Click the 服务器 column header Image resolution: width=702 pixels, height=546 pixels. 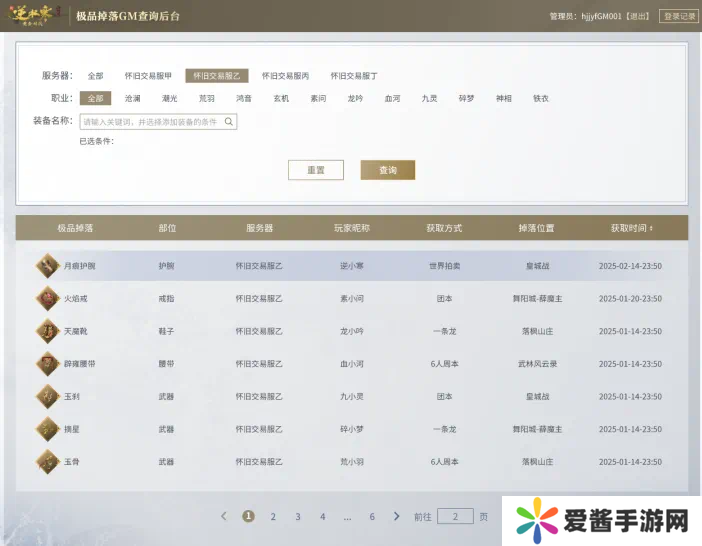pyautogui.click(x=260, y=228)
